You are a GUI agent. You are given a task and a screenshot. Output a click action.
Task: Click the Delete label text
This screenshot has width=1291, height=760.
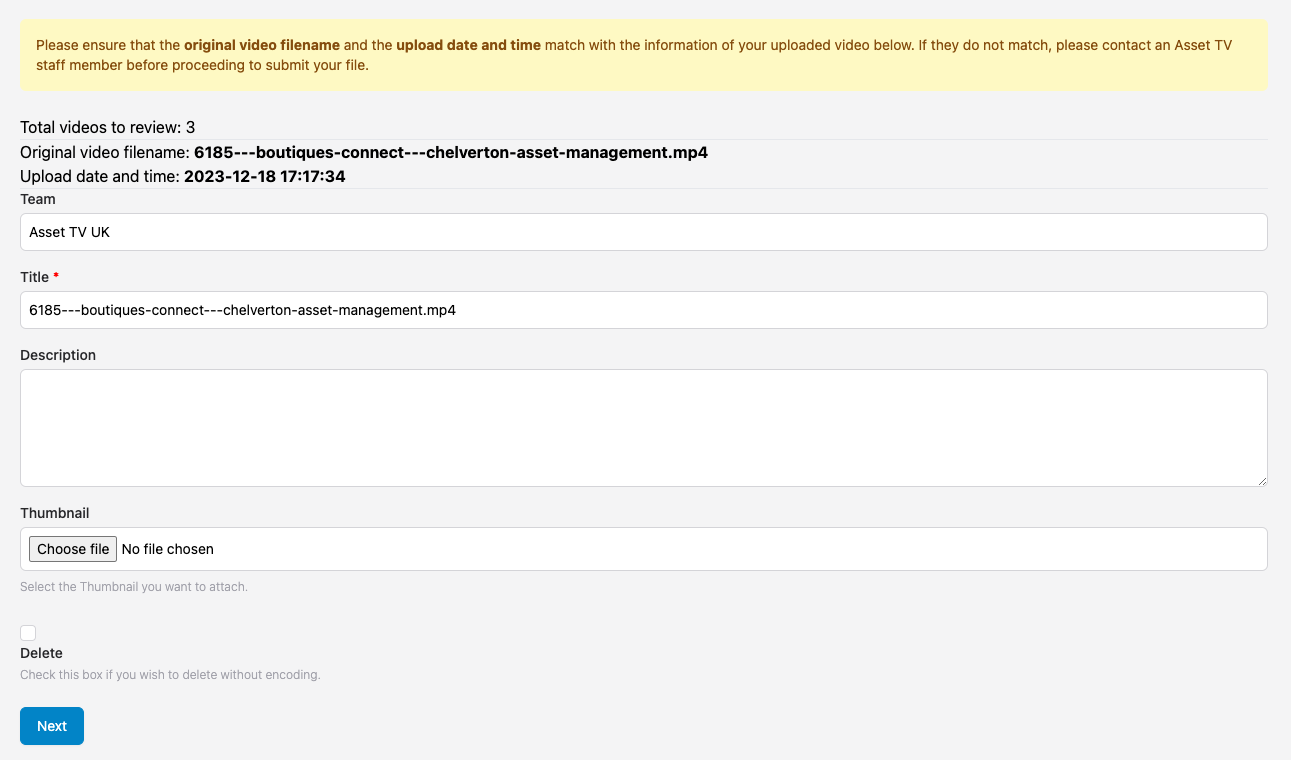(41, 653)
